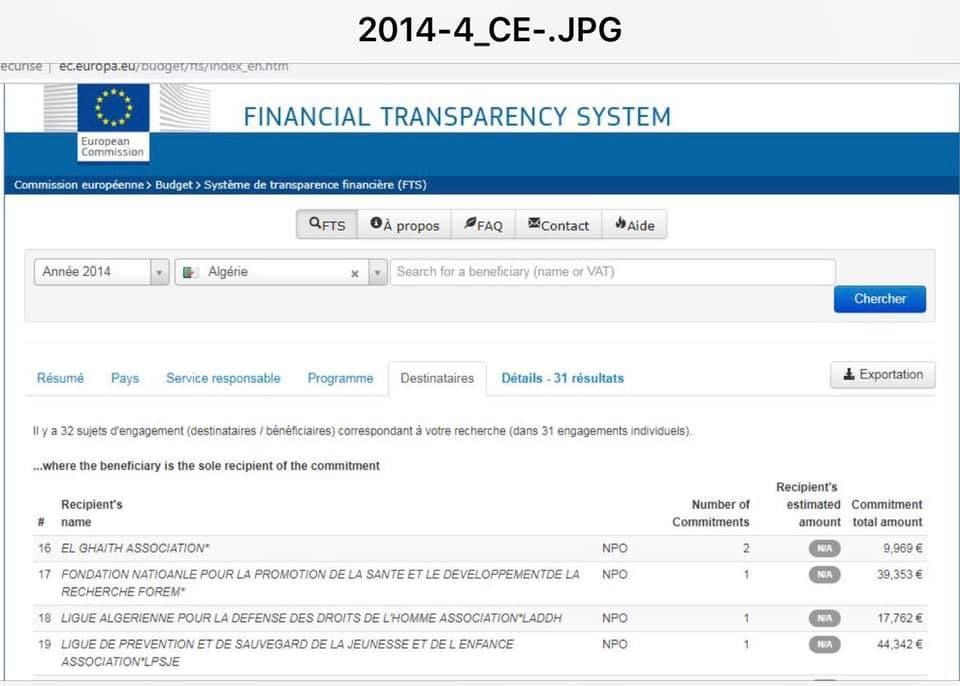Open the Programme tab
The height and width of the screenshot is (686, 960).
coord(340,378)
